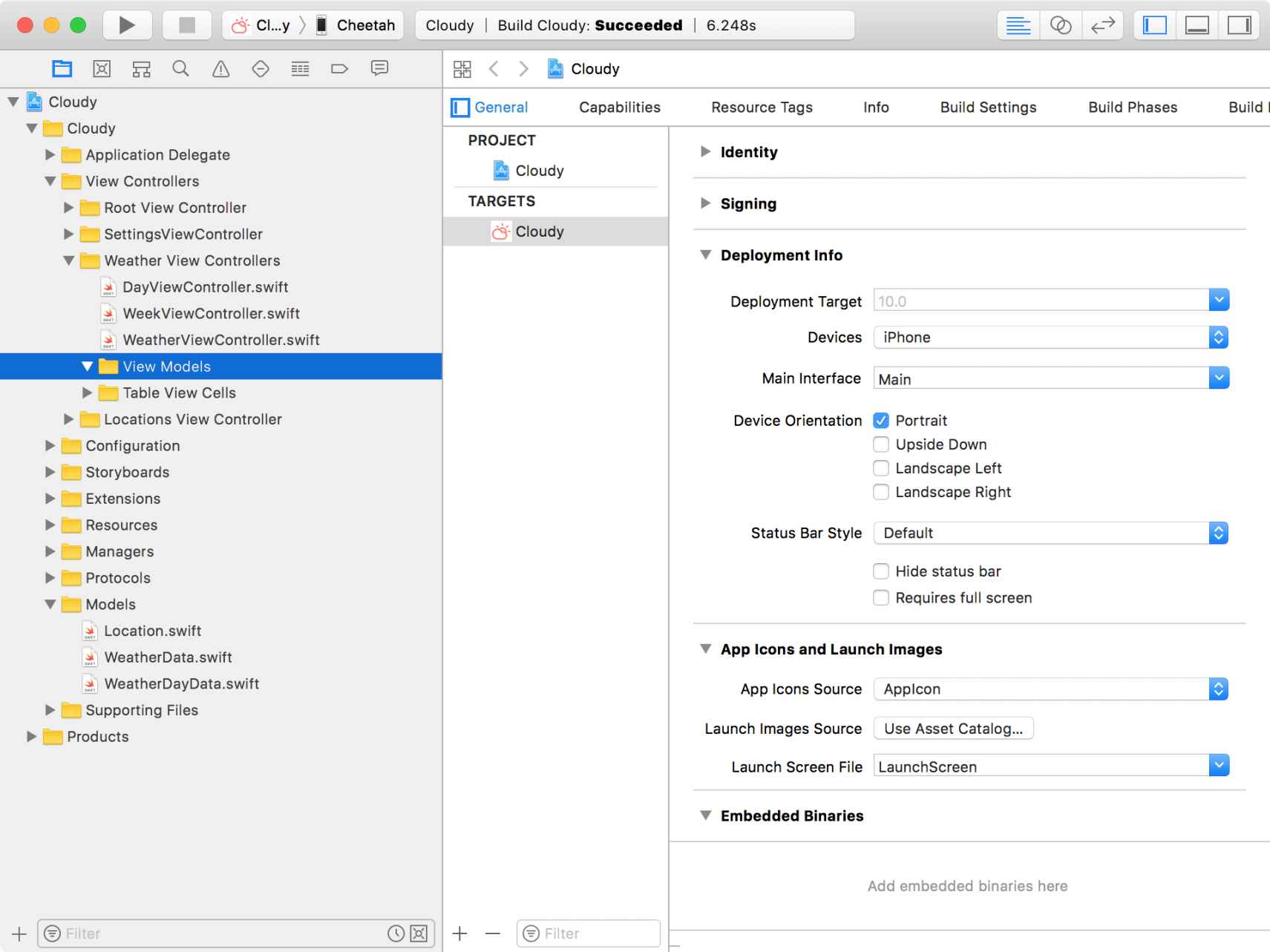Remove the selected target
The height and width of the screenshot is (952, 1270).
tap(493, 933)
